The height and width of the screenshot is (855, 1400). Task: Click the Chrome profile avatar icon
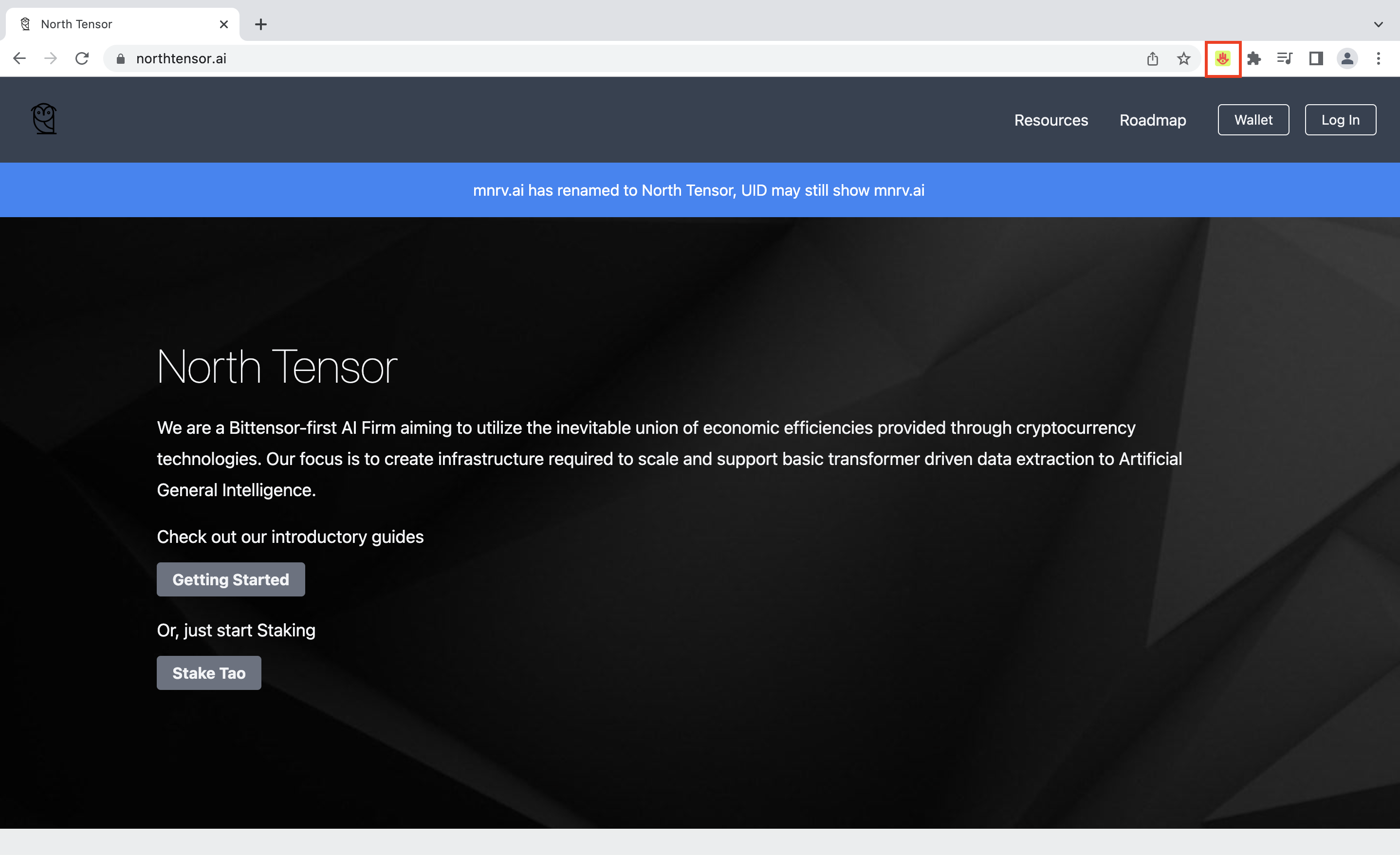coord(1347,58)
